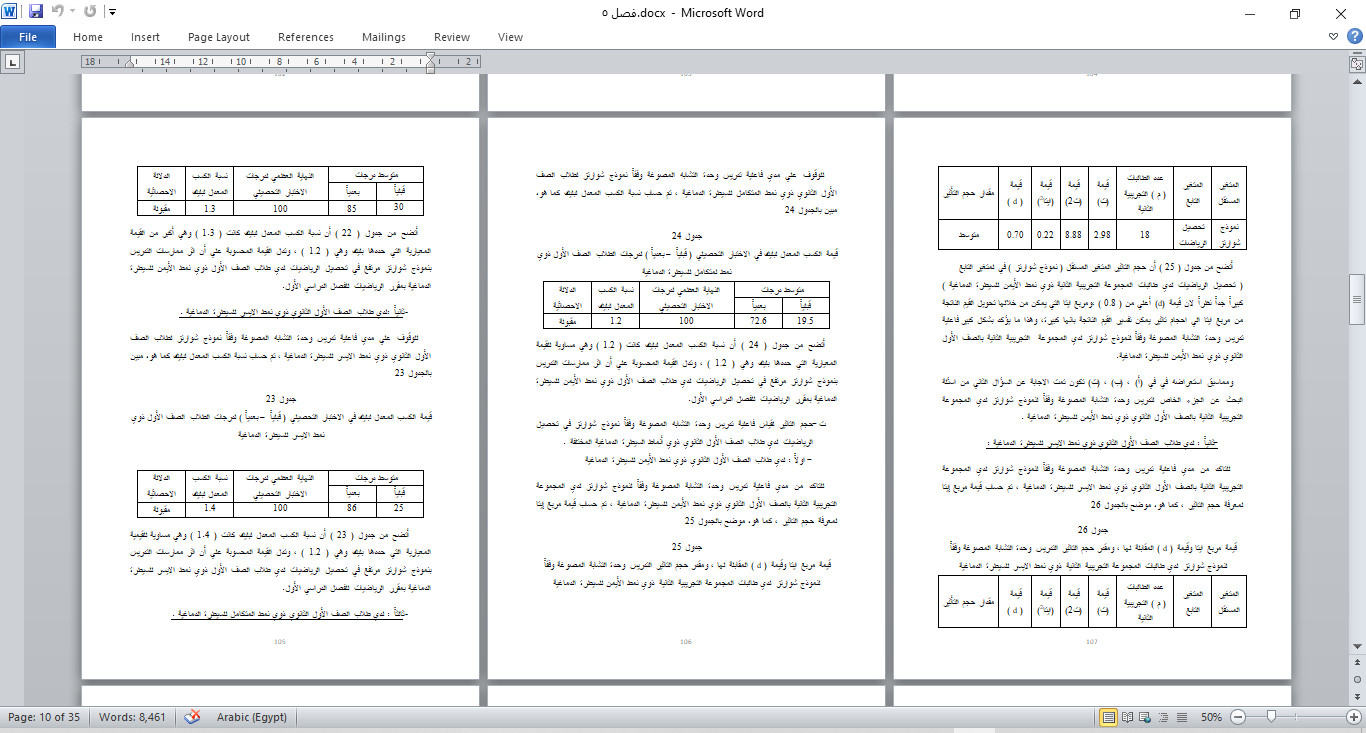Open the Undo history dropdown arrow
Screen dimensions: 1366x733
(x=72, y=12)
